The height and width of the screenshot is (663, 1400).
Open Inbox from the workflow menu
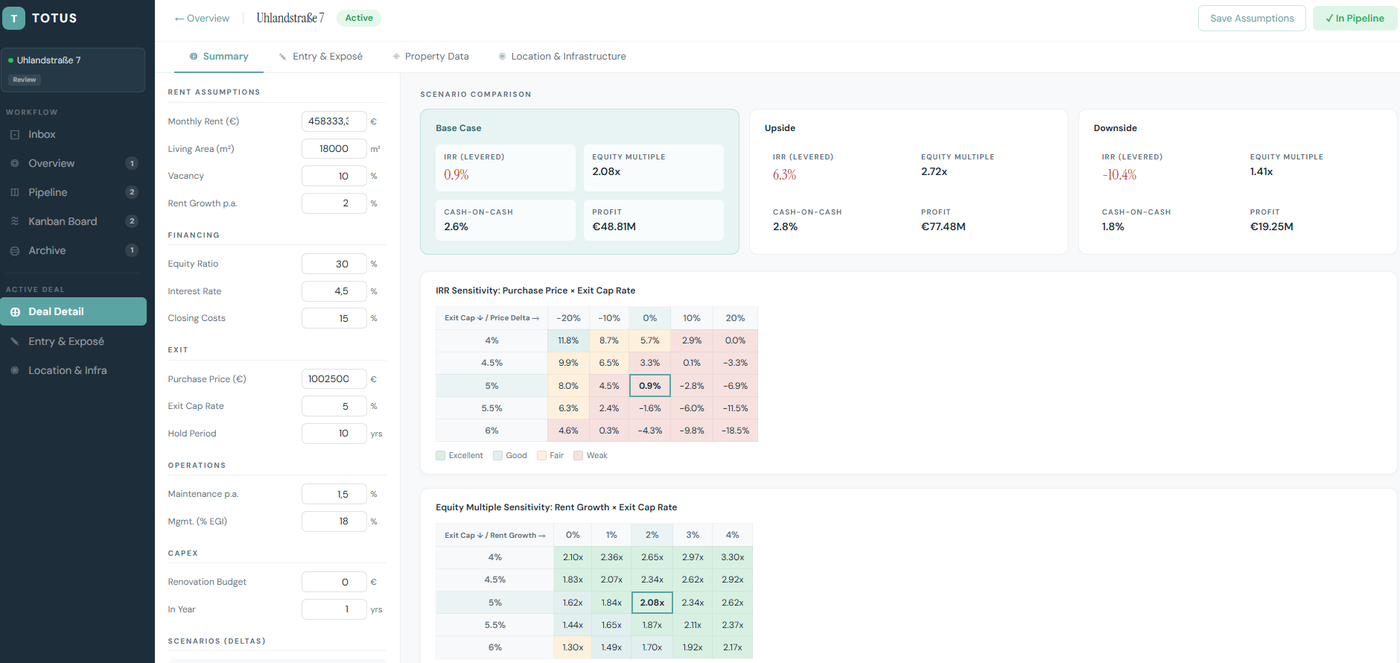(x=73, y=134)
